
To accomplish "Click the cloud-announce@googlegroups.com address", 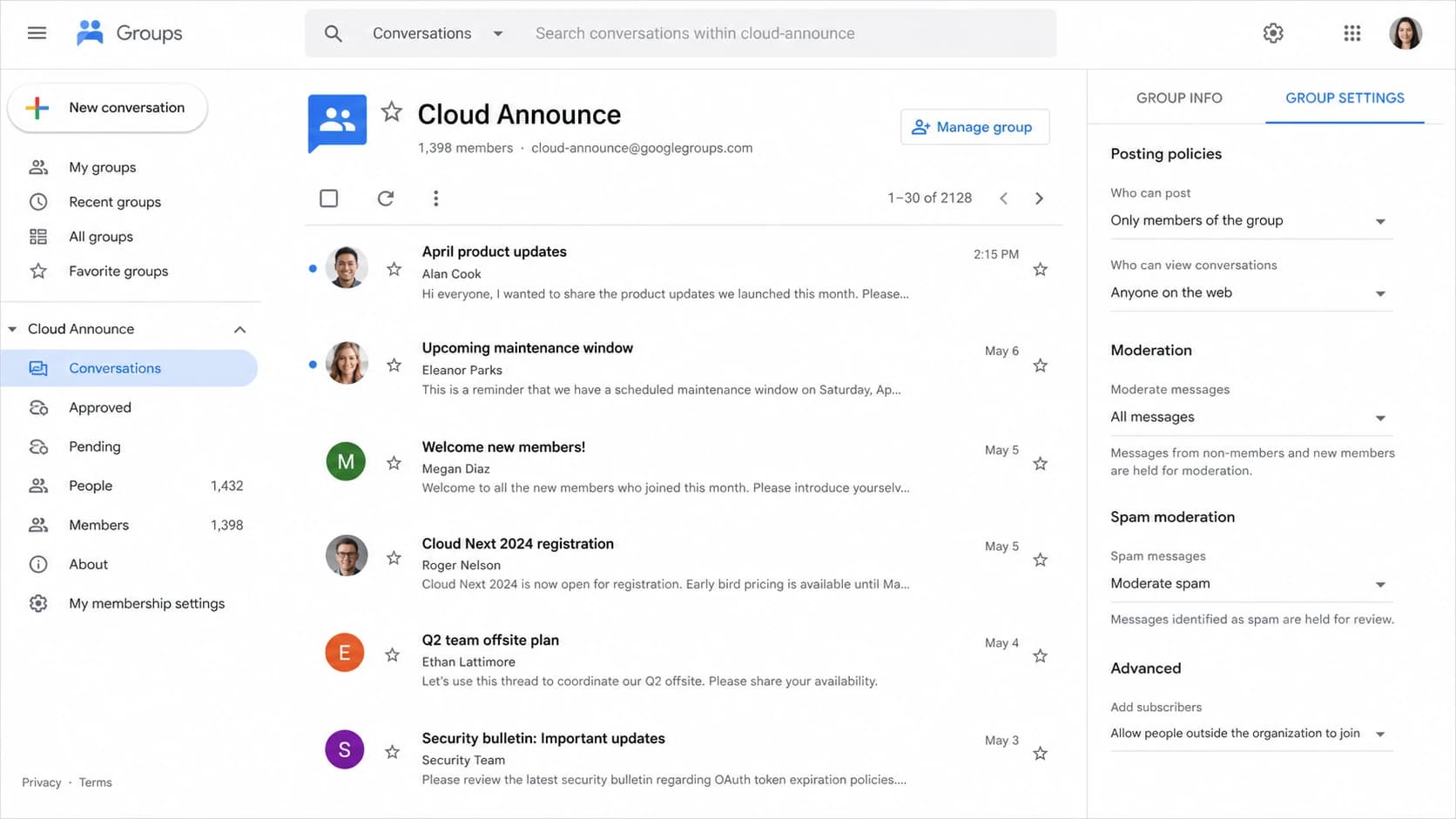I will [642, 148].
